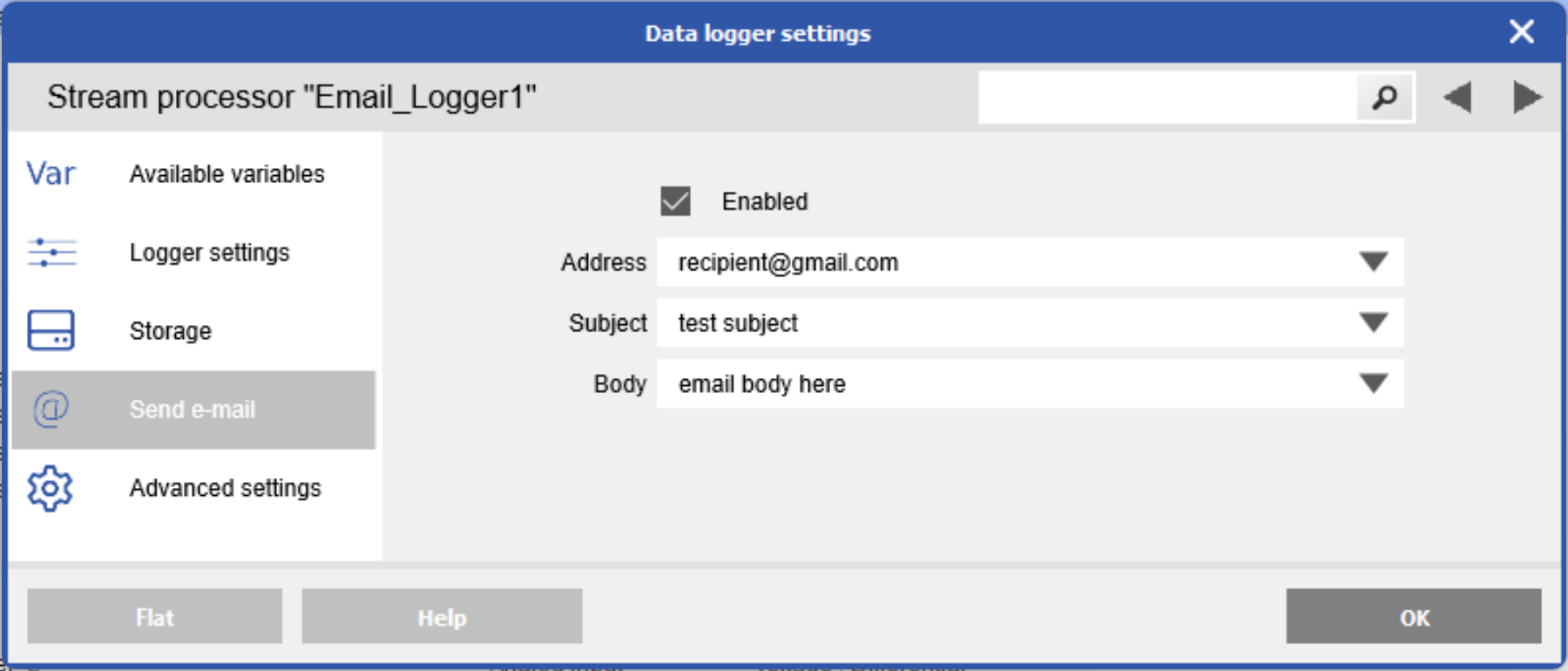The height and width of the screenshot is (671, 1568).
Task: Click the Logger settings sliders icon
Action: [x=51, y=253]
